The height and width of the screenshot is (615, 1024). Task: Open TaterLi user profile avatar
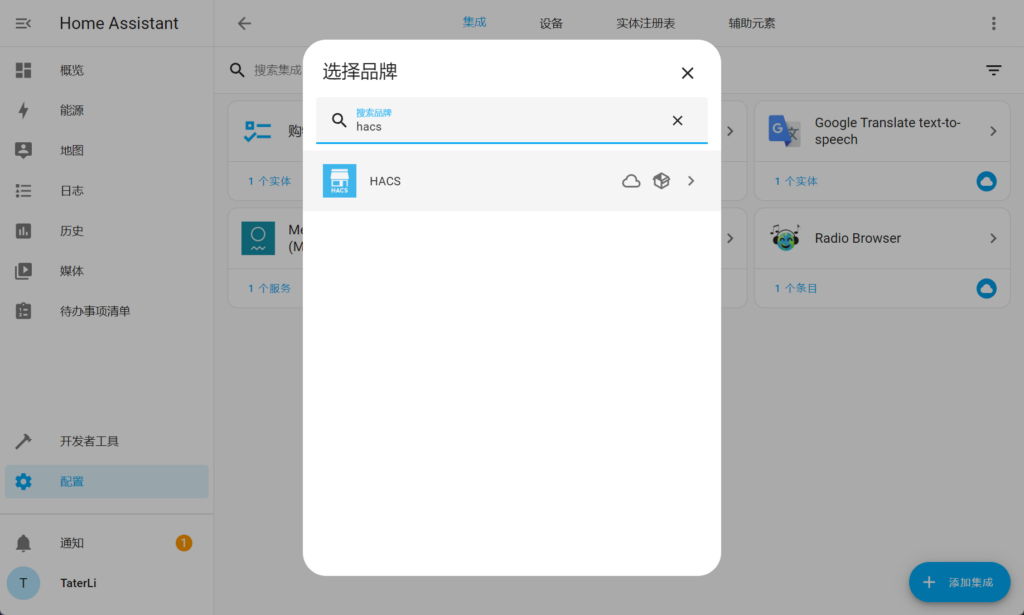pos(24,583)
